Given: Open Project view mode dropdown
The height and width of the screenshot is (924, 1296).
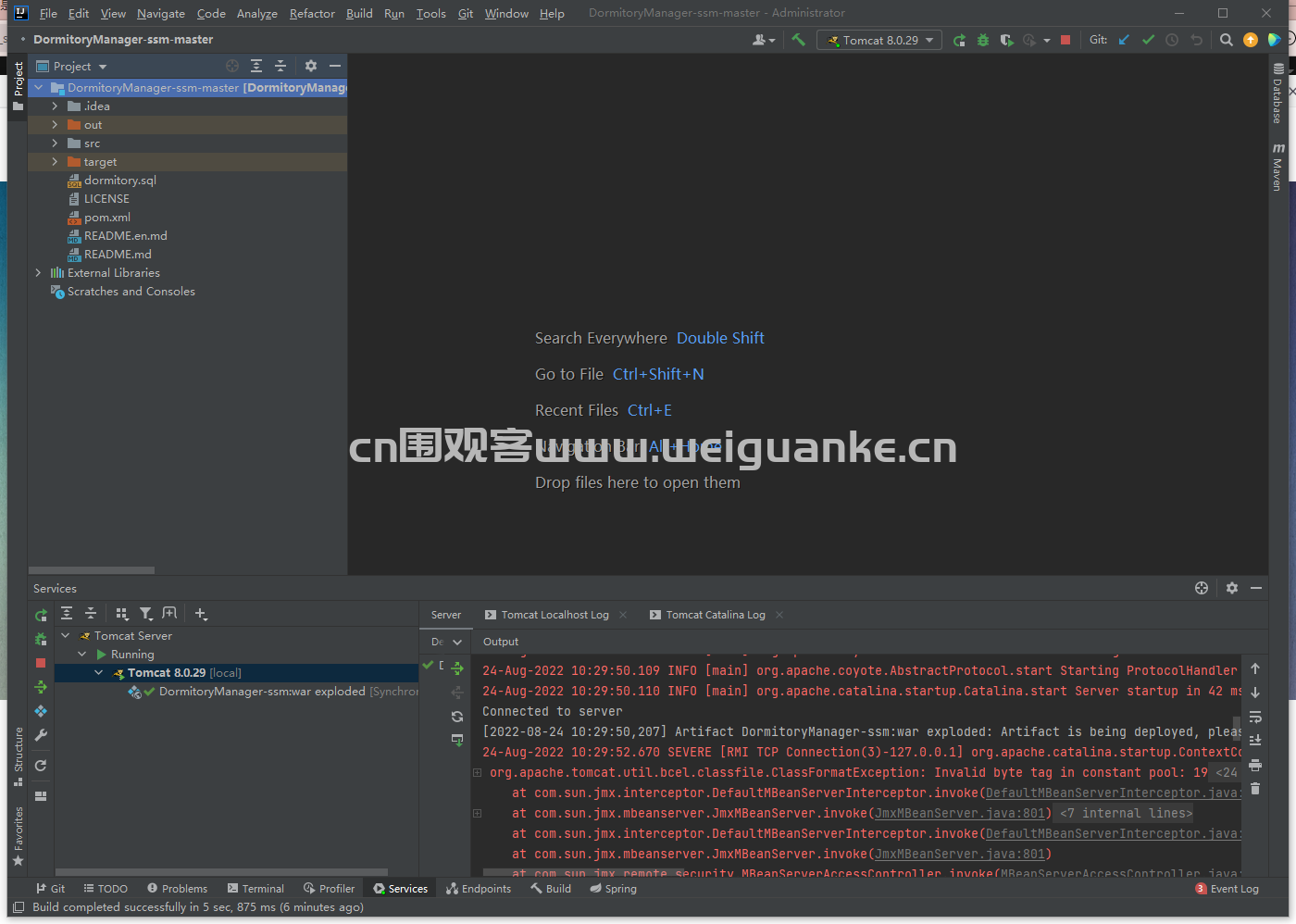Looking at the screenshot, I should pyautogui.click(x=72, y=66).
